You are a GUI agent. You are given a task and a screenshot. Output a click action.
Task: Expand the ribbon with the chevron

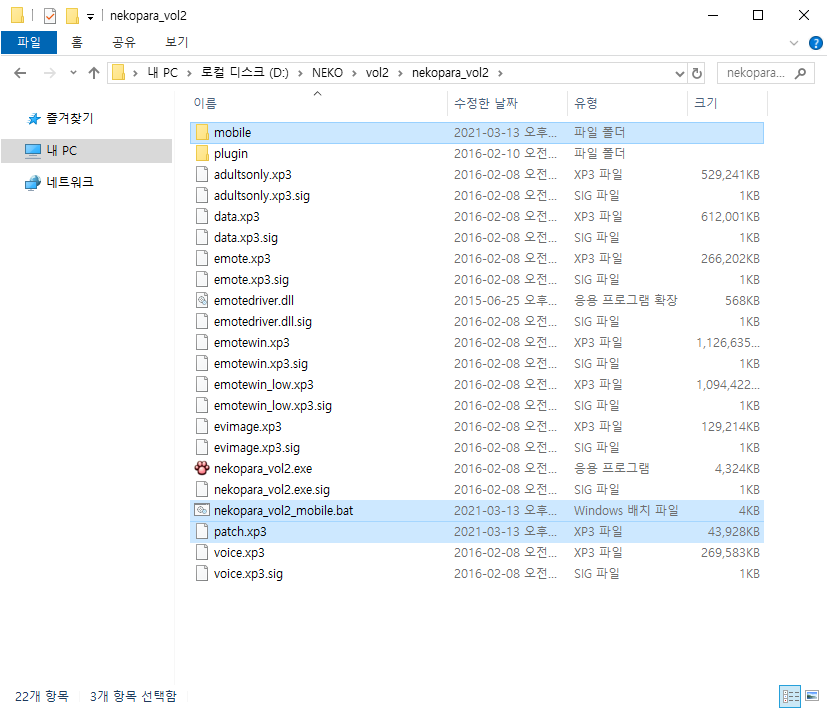(793, 43)
